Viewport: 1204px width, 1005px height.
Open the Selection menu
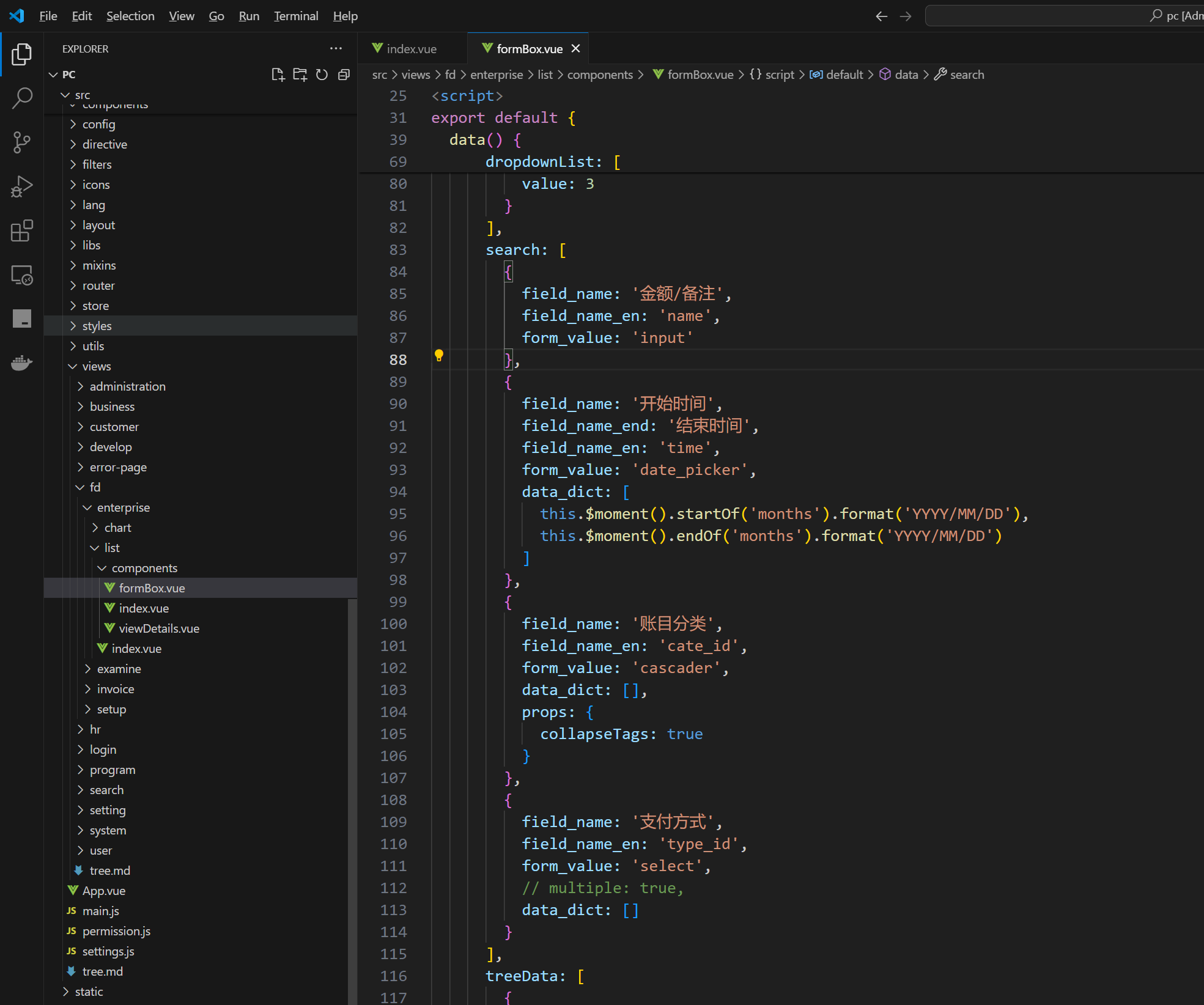pos(130,16)
